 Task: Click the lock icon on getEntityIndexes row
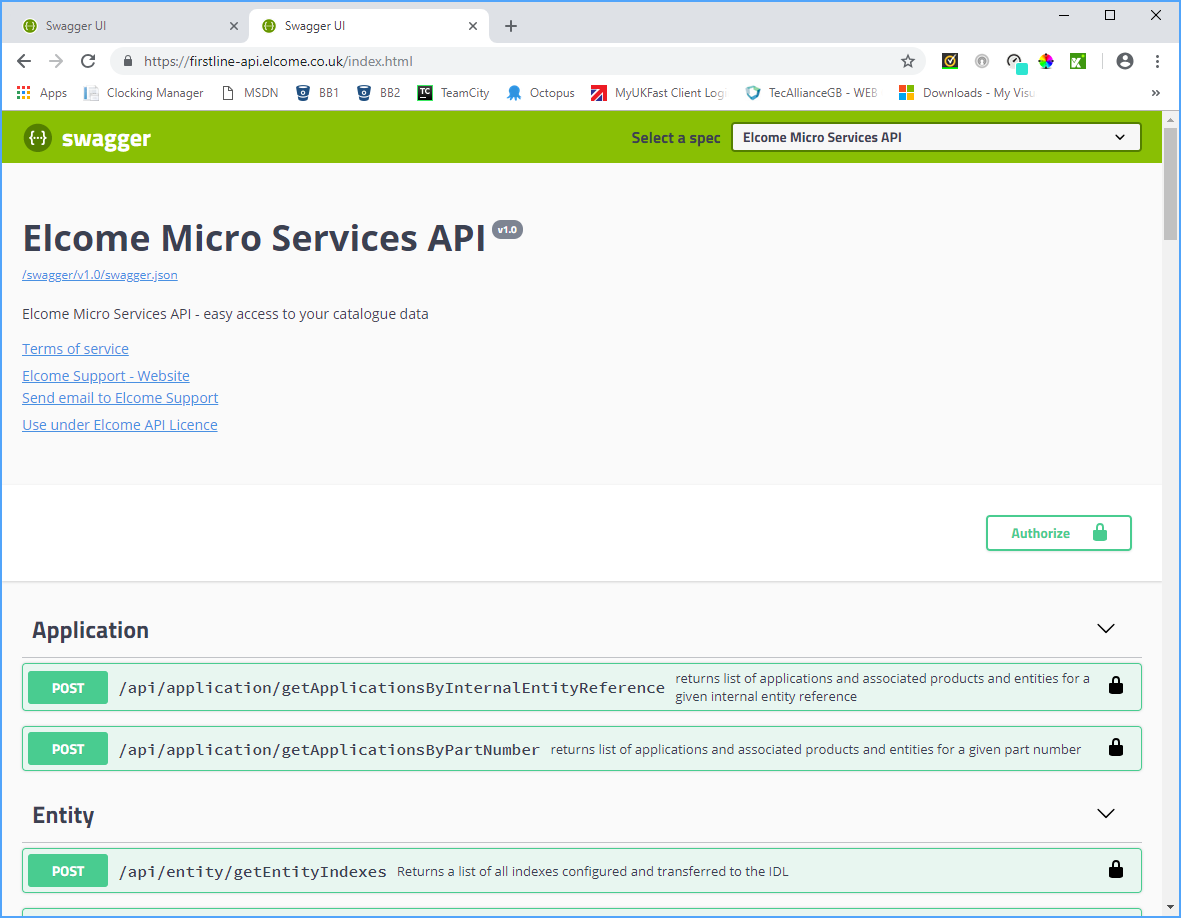[x=1115, y=869]
